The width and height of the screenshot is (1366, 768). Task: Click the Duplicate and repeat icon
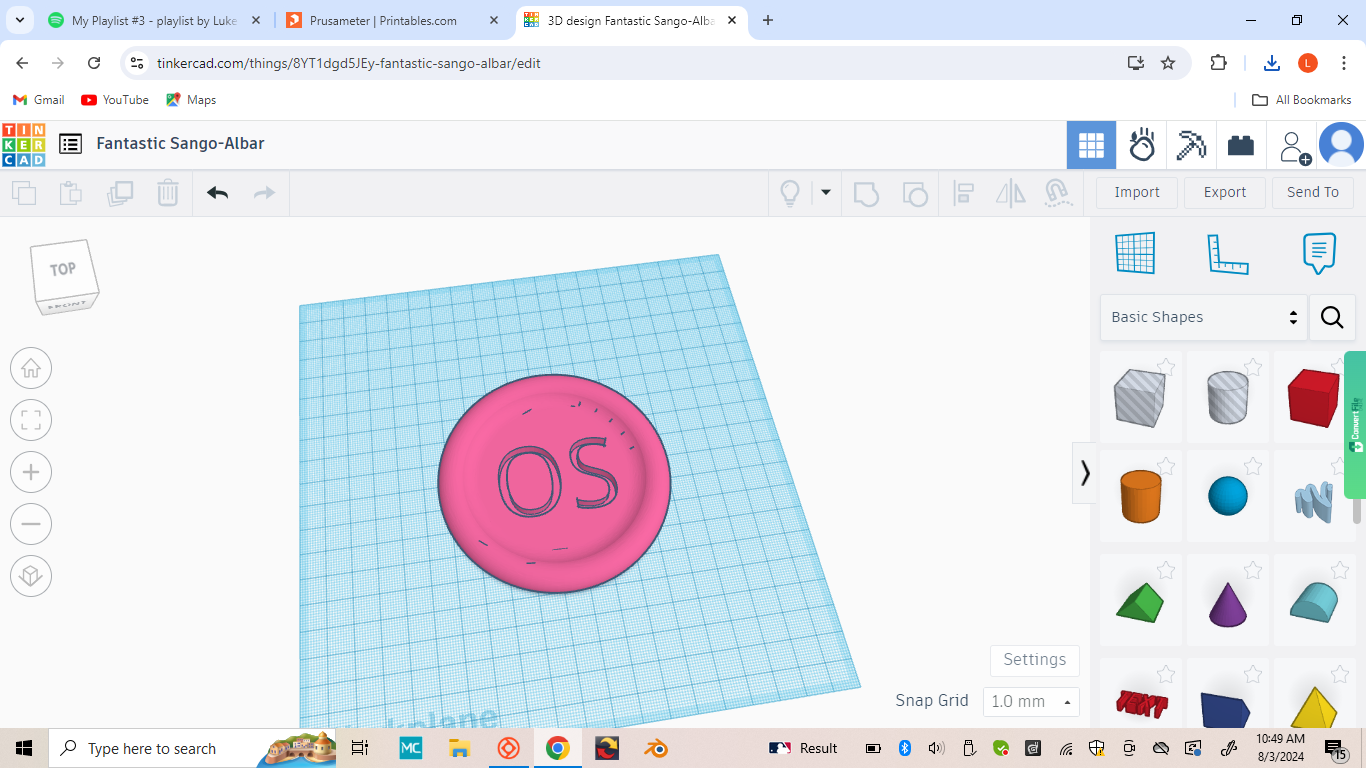[120, 193]
